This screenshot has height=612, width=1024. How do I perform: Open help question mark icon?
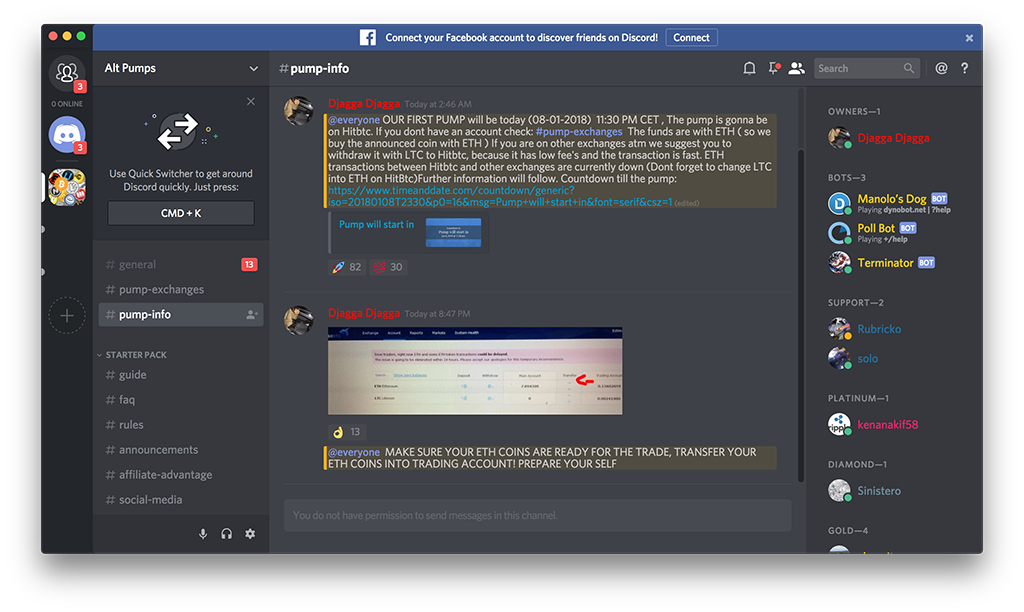[965, 68]
